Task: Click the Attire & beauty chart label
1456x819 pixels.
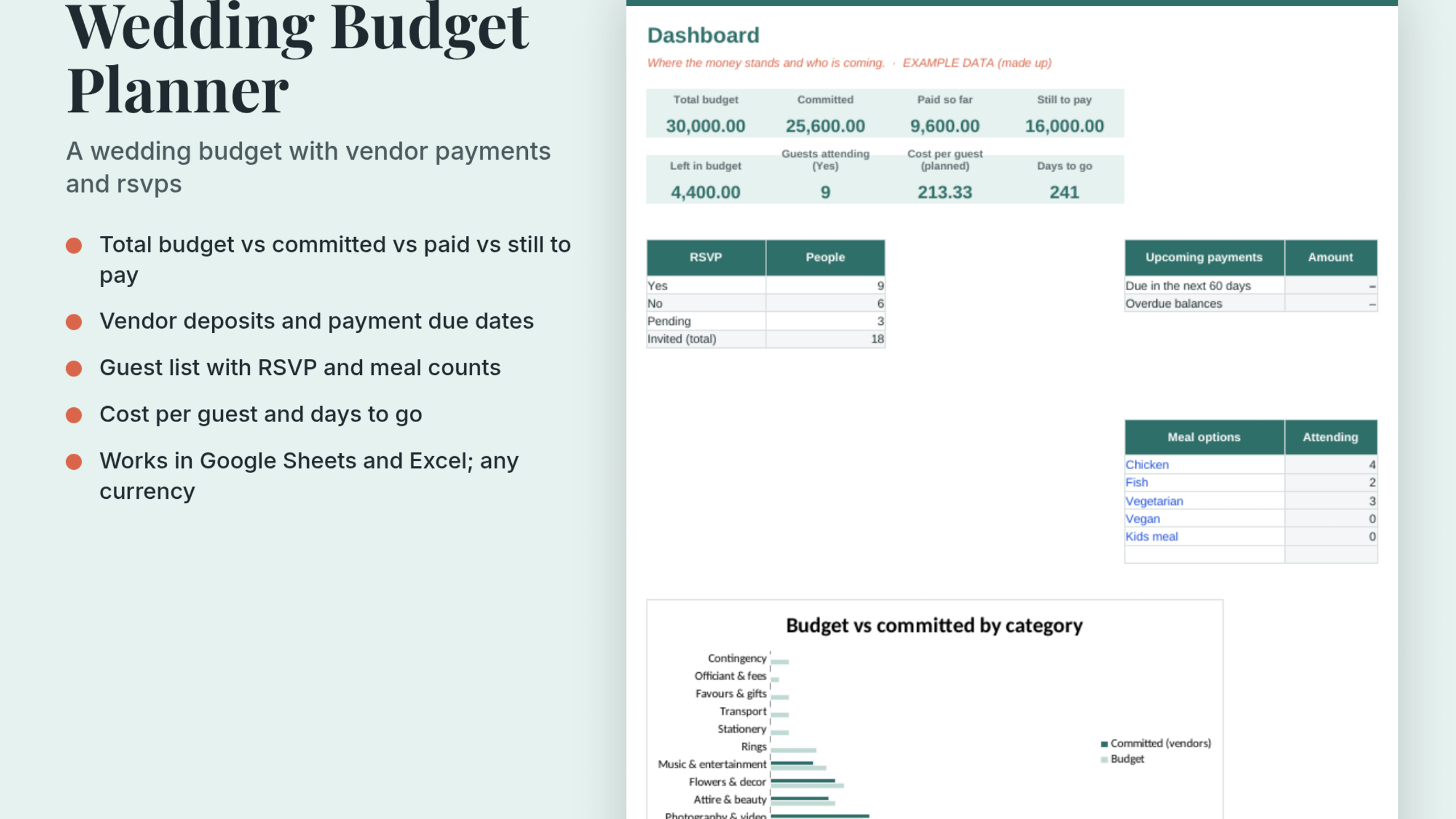Action: pyautogui.click(x=729, y=800)
